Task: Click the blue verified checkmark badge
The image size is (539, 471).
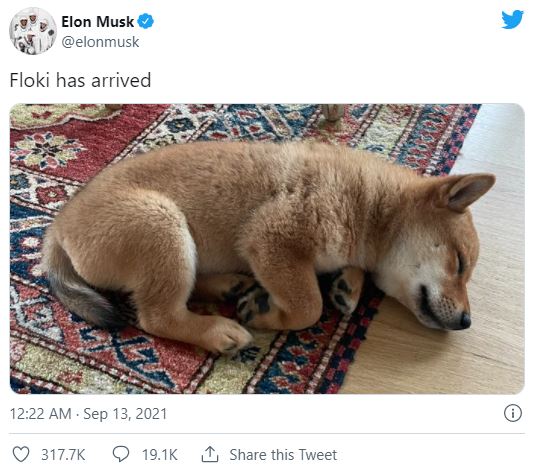Action: (x=146, y=21)
